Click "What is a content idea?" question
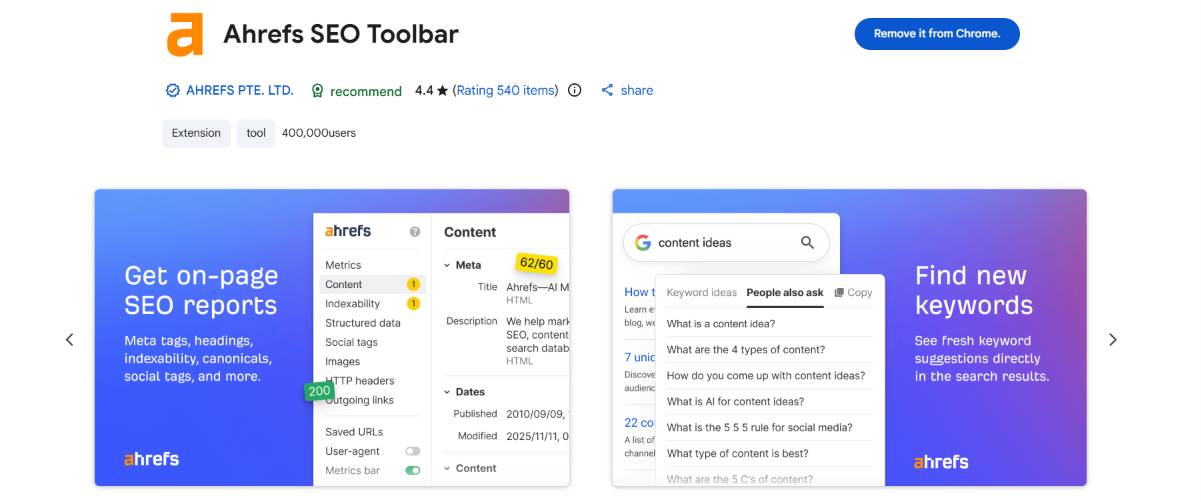The image size is (1201, 502). [721, 324]
